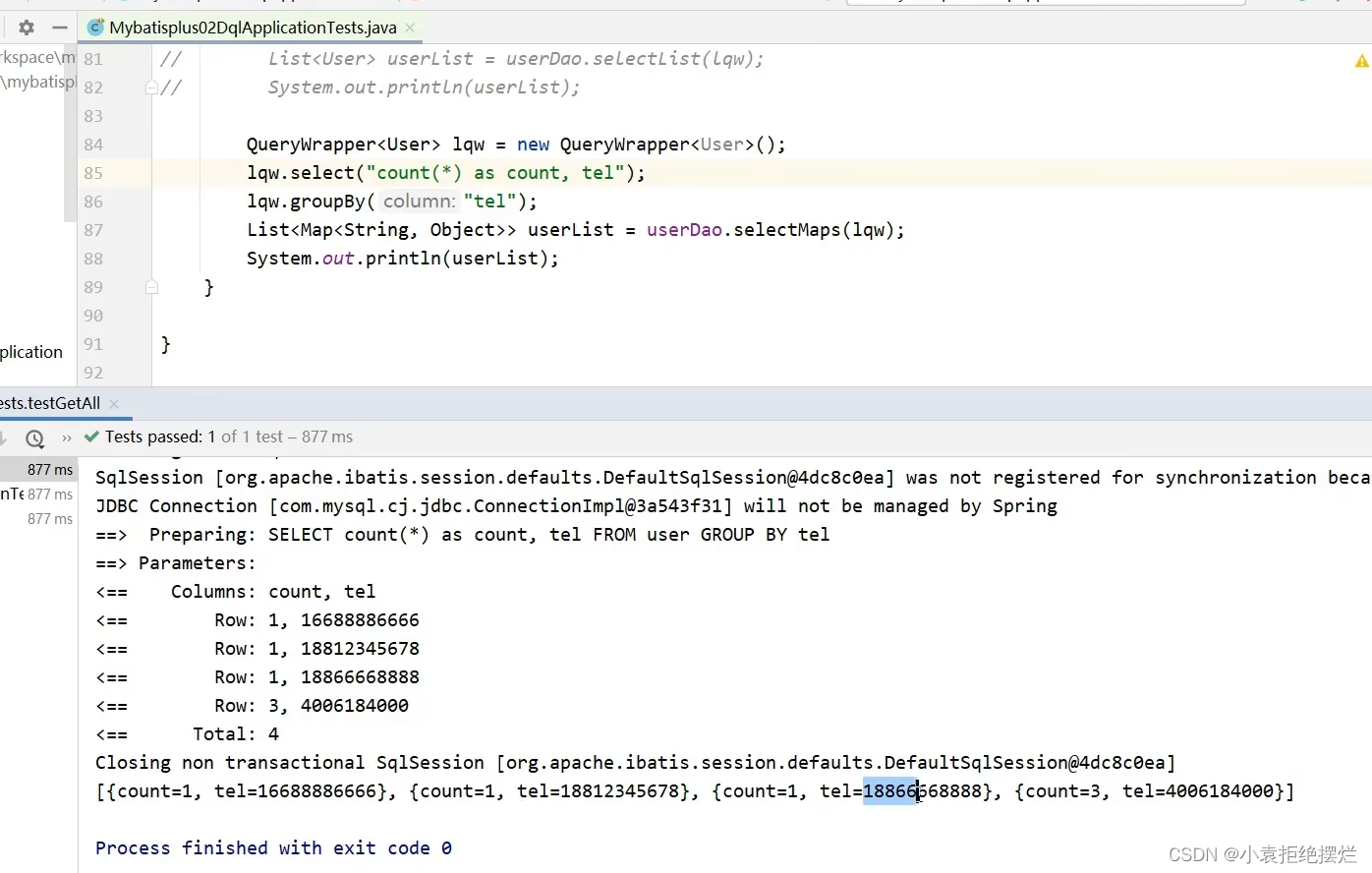Click the 'Preparing: SELECT count(*)' console line
The height and width of the screenshot is (873, 1372).
coord(463,535)
